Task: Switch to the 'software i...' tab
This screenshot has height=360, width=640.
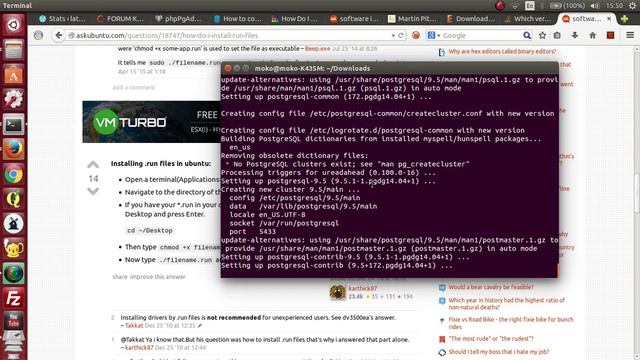Action: click(x=354, y=19)
